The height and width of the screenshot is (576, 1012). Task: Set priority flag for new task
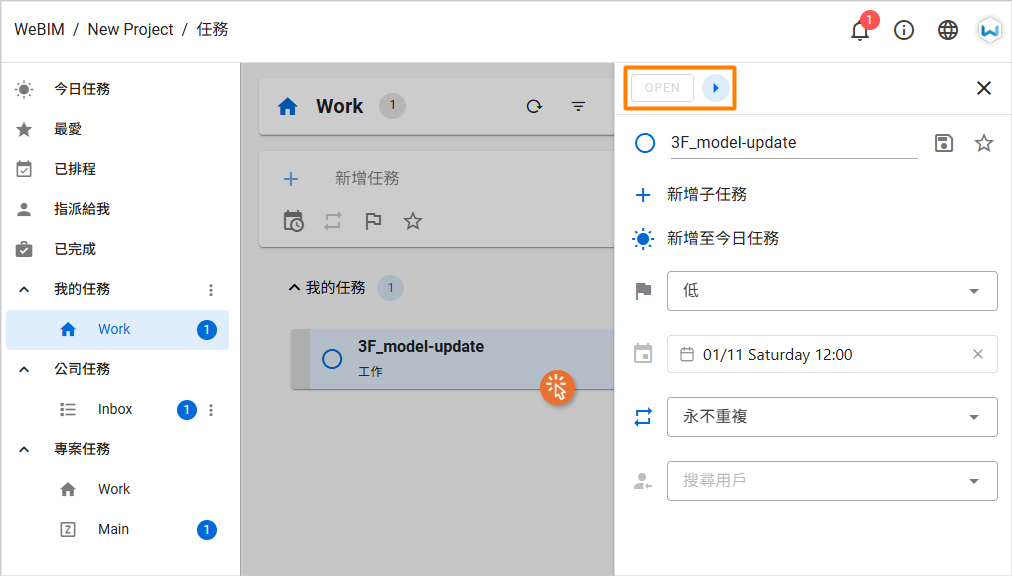point(373,221)
